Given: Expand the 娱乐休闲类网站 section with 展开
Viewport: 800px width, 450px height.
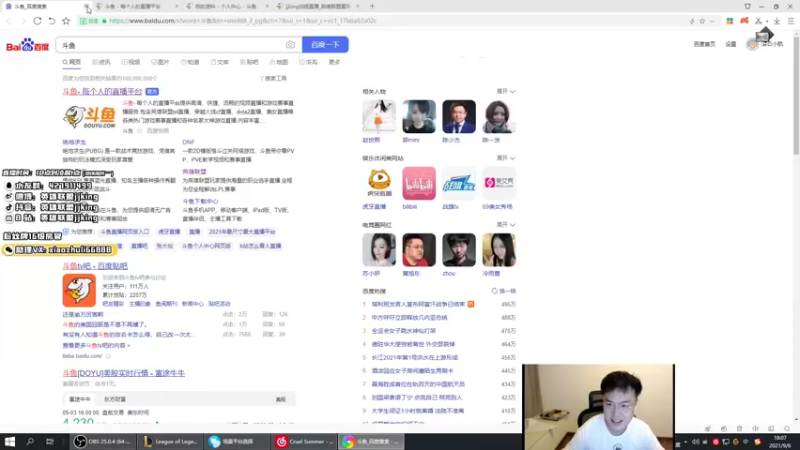Looking at the screenshot, I should coord(506,158).
